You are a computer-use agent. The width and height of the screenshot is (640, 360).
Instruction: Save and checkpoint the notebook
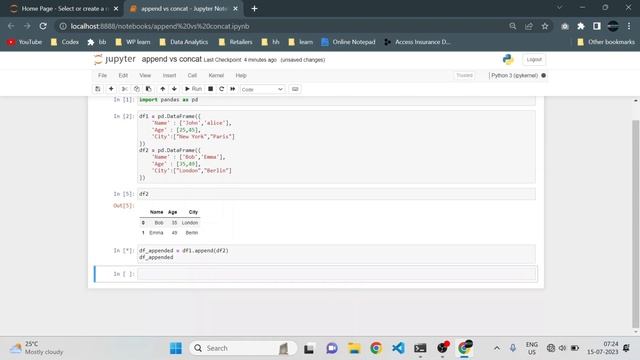tap(98, 89)
